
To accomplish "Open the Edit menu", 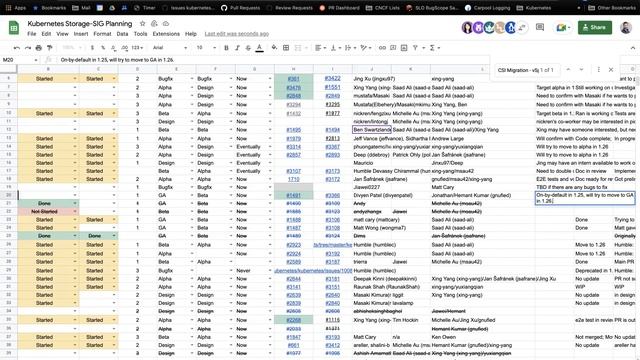I will click(x=46, y=34).
